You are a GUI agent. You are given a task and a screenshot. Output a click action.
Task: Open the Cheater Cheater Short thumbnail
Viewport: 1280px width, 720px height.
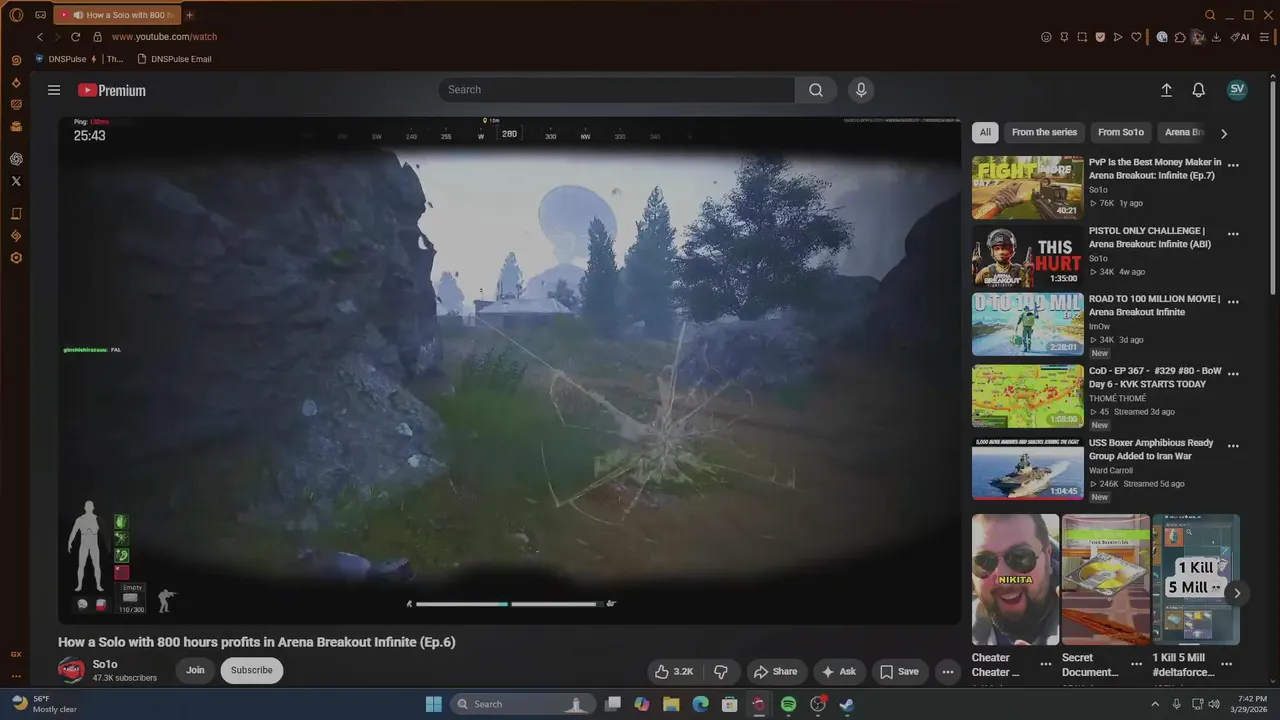click(1015, 579)
